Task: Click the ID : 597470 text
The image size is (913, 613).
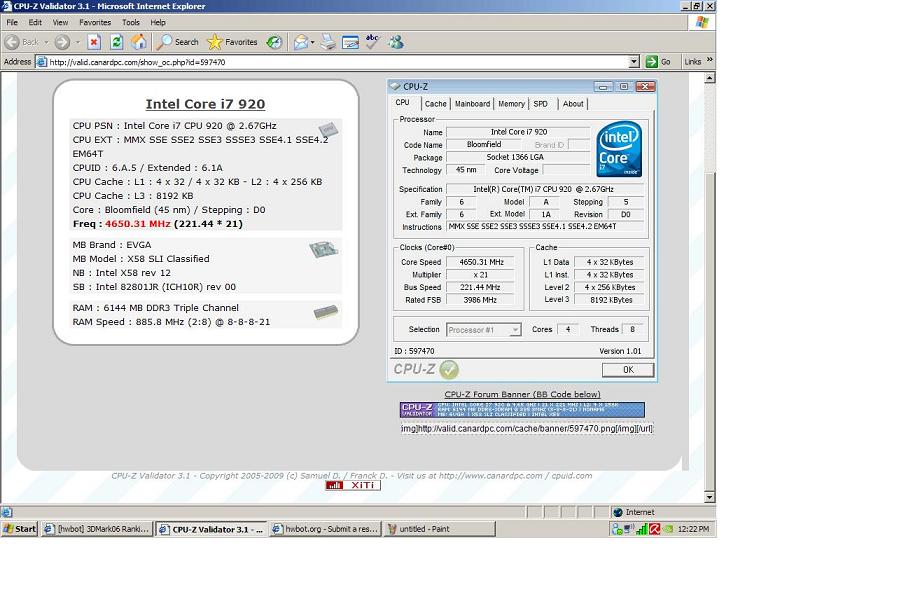Action: (x=414, y=351)
